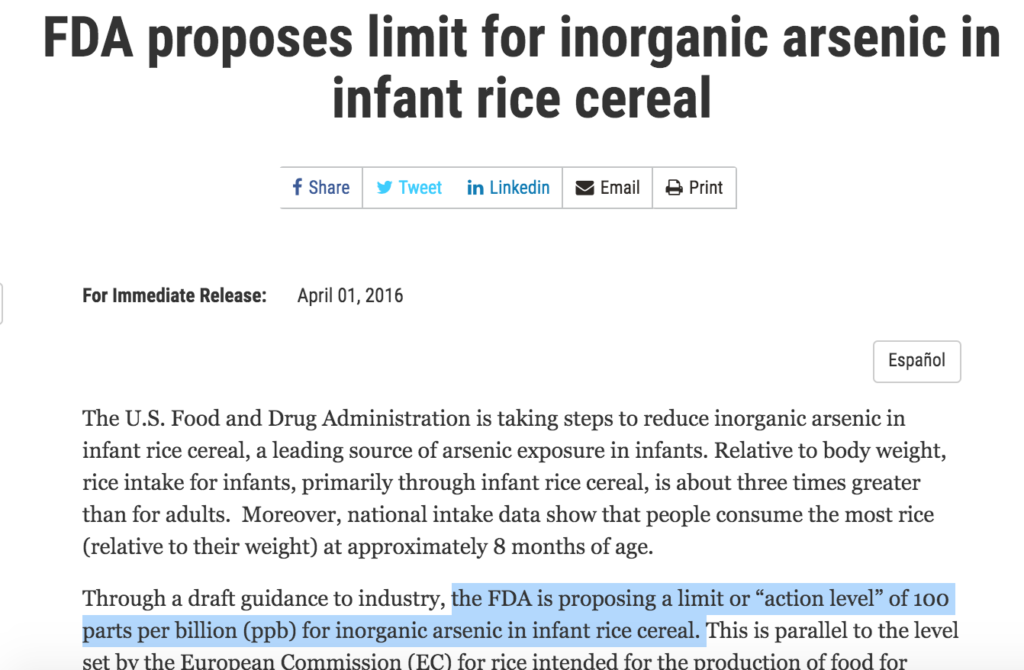Viewport: 1024px width, 670px height.
Task: Click the collapsed tab on the left edge
Action: click(1, 304)
